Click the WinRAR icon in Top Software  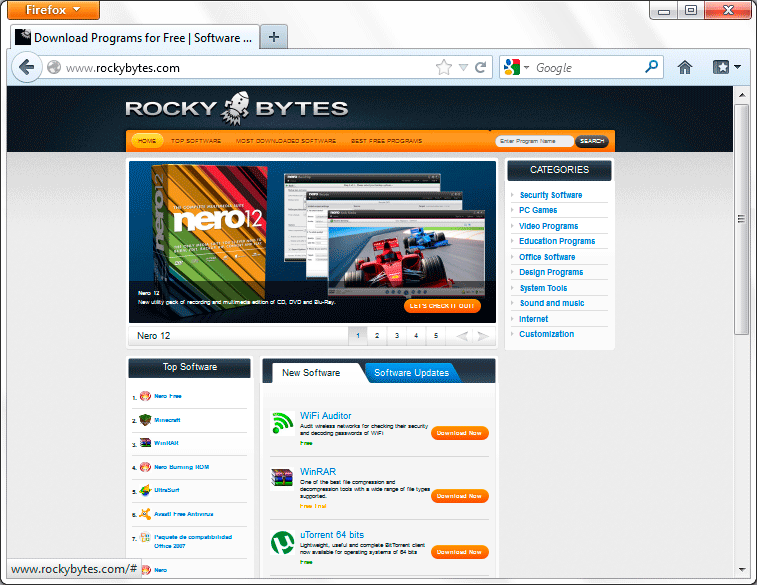point(145,443)
